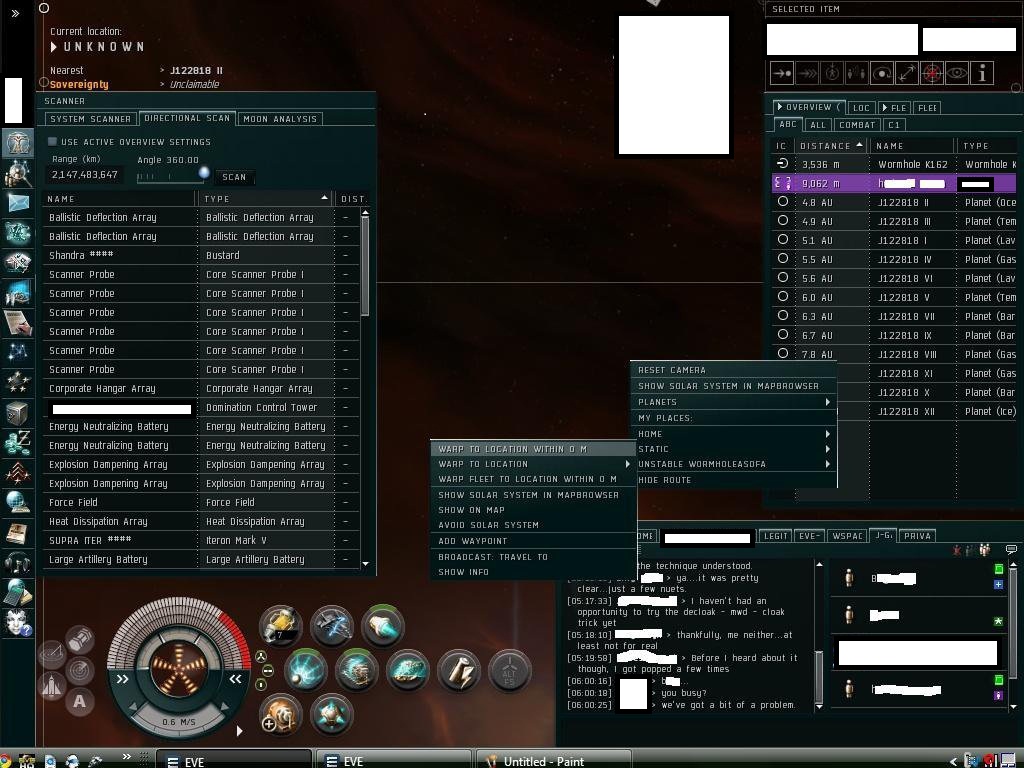The height and width of the screenshot is (768, 1024).
Task: Click the scan Angle slider handle
Action: tap(204, 172)
